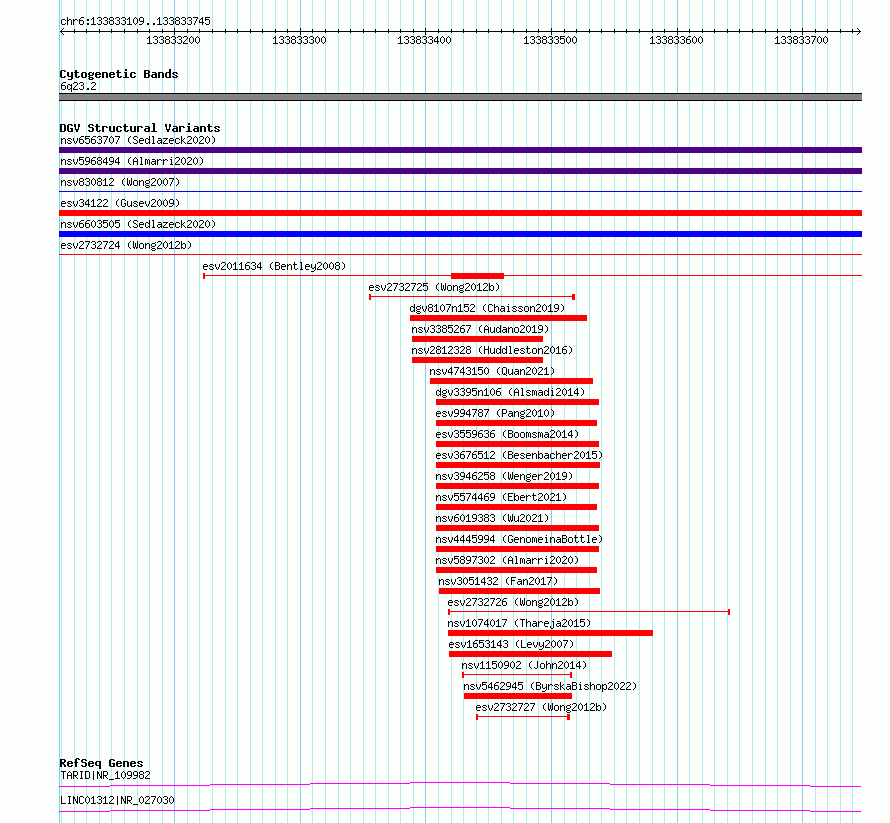Image resolution: width=890 pixels, height=823 pixels.
Task: Select nsv4743150 (Quan2021) label
Action: [492, 371]
